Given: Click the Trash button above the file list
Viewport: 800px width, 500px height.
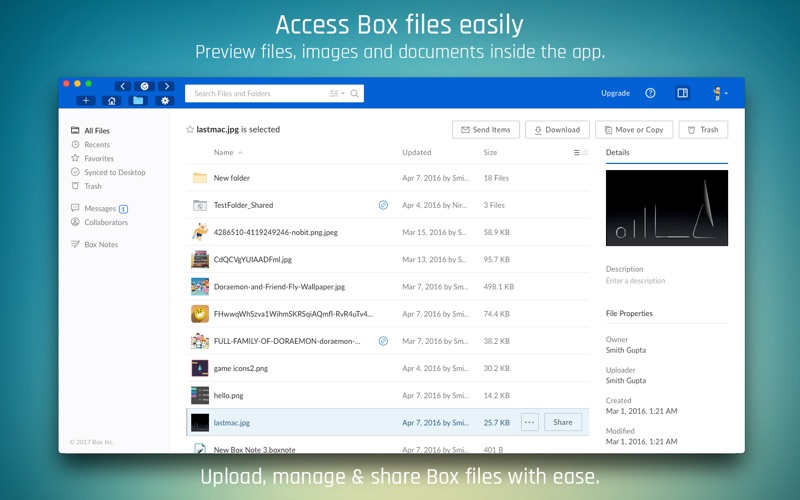Looking at the screenshot, I should [x=703, y=130].
